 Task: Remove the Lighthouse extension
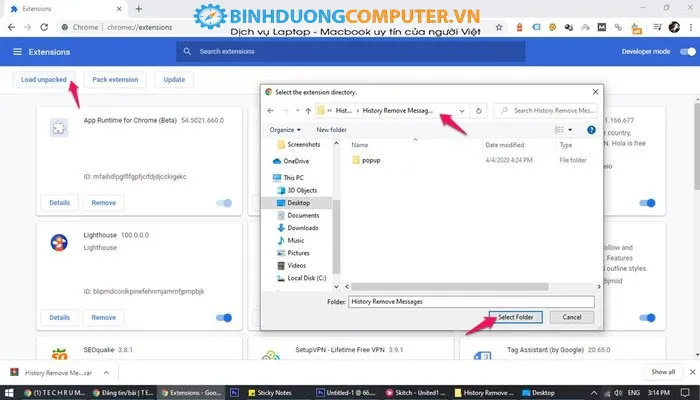point(104,317)
